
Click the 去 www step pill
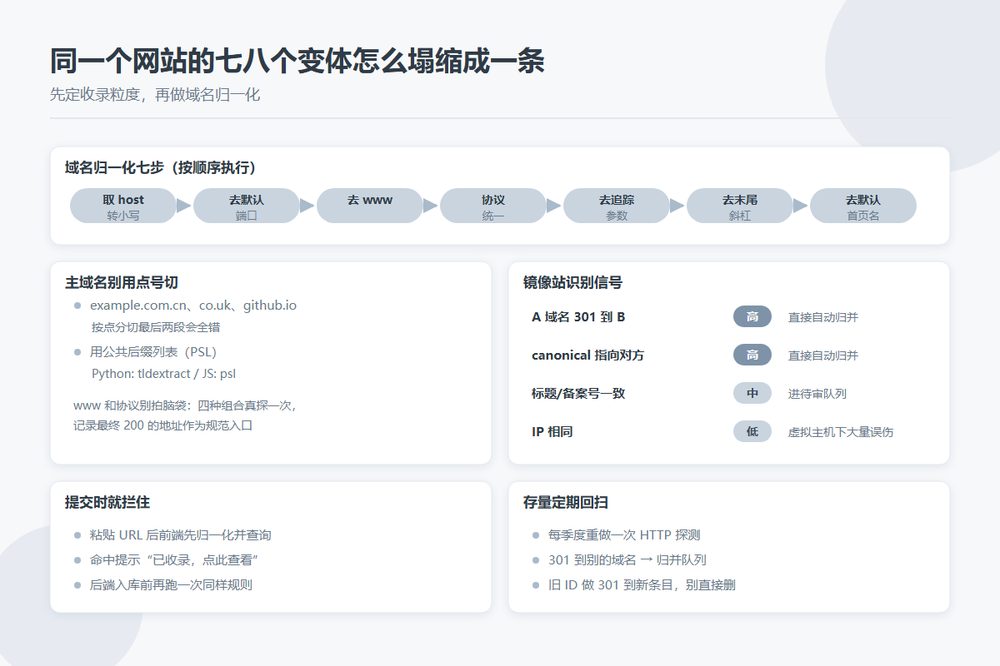(370, 205)
